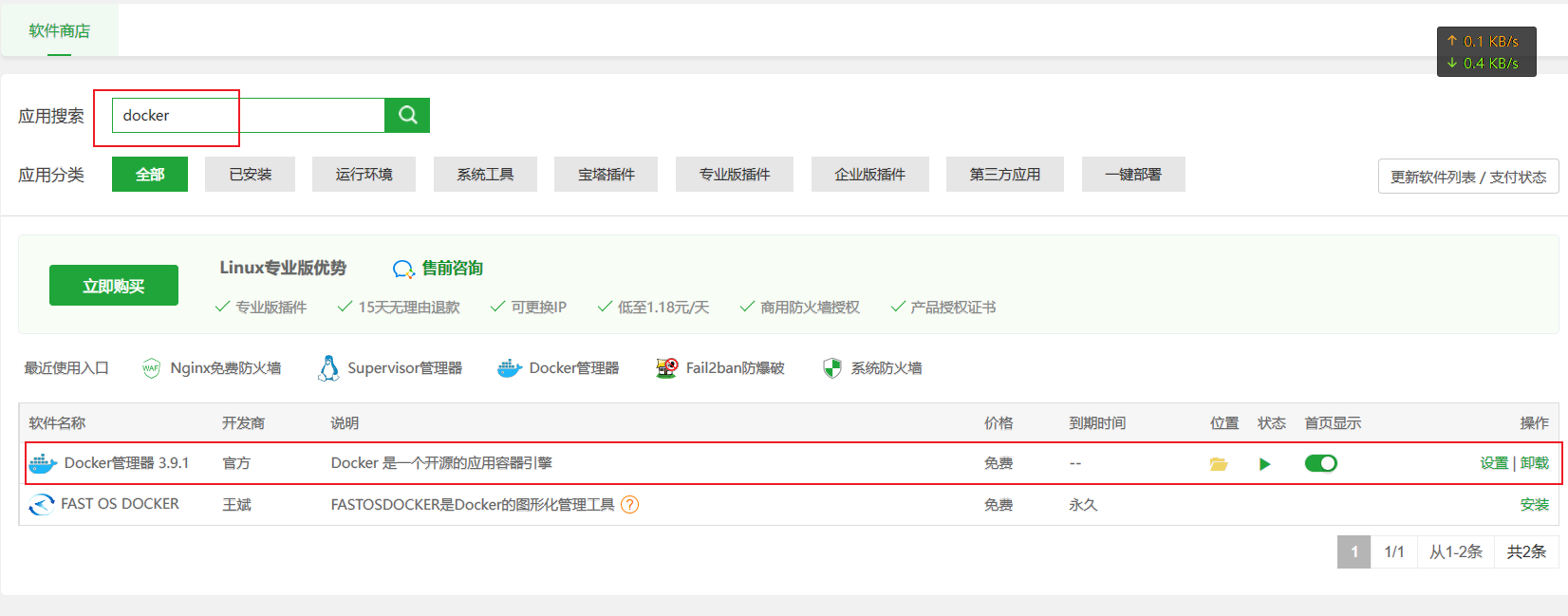Click the FAST OS DOCKER name text
The image size is (1568, 616).
pos(121,504)
